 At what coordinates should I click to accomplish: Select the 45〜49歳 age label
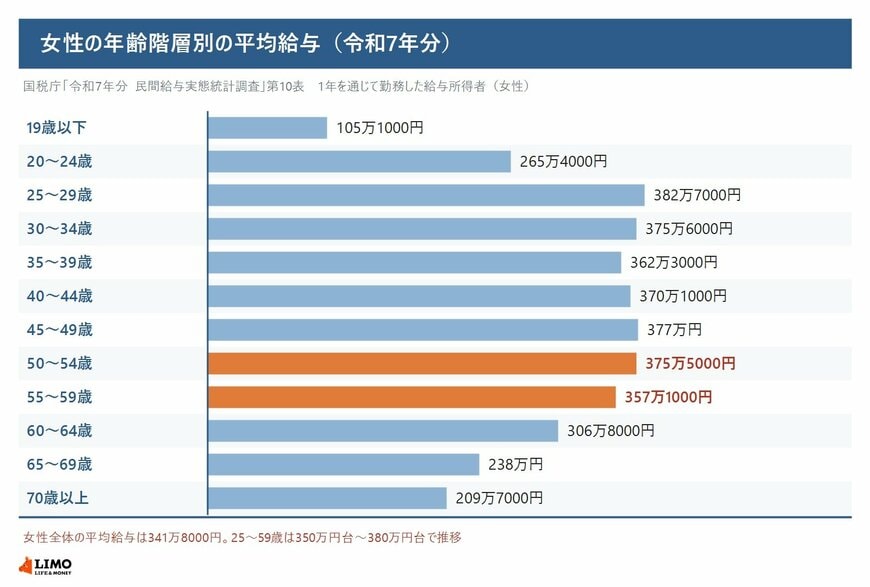[x=59, y=330]
